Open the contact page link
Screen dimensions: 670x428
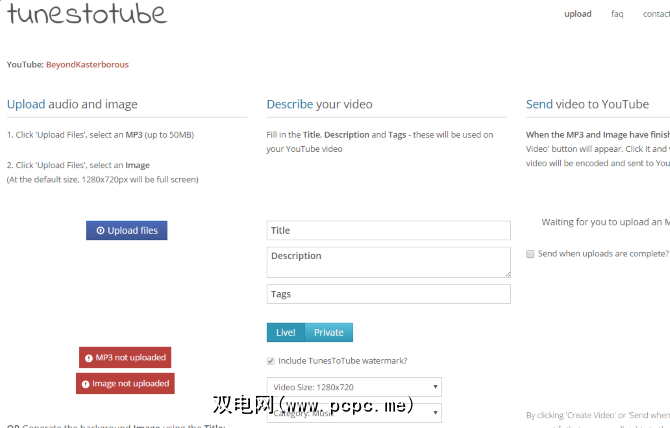[x=656, y=14]
